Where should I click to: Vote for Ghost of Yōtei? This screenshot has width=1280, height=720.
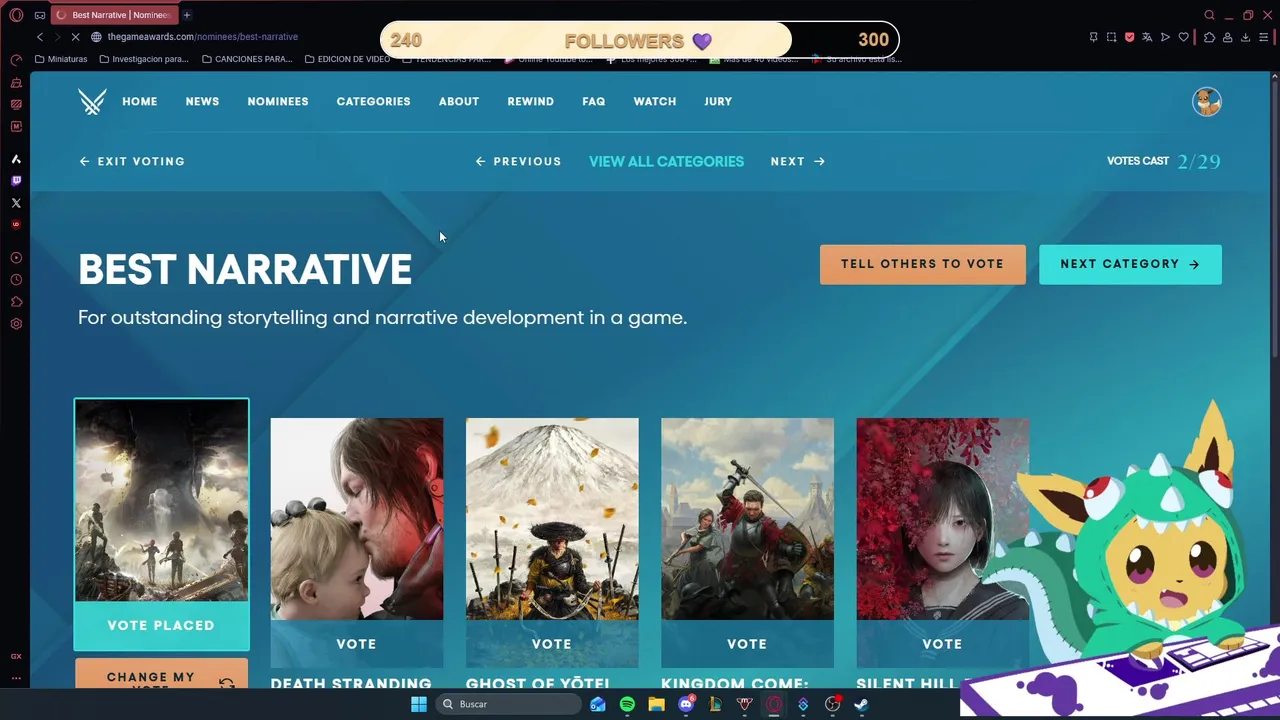click(552, 644)
